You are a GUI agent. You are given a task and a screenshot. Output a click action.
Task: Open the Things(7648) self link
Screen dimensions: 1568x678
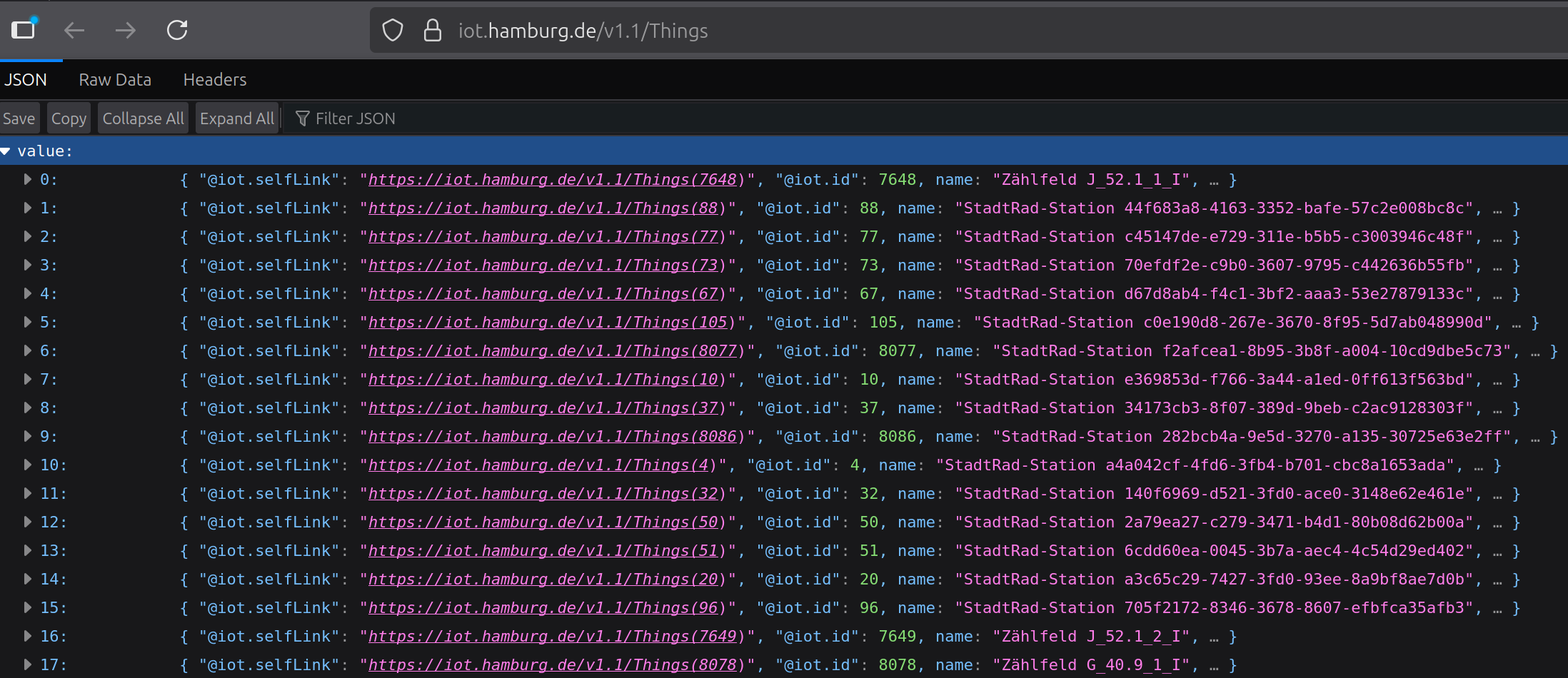click(x=552, y=180)
